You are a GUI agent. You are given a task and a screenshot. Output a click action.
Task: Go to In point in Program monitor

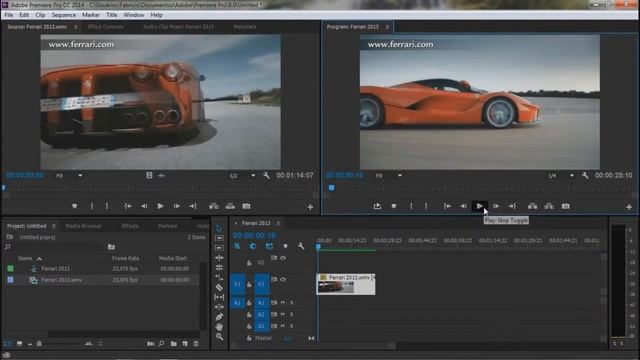447,206
